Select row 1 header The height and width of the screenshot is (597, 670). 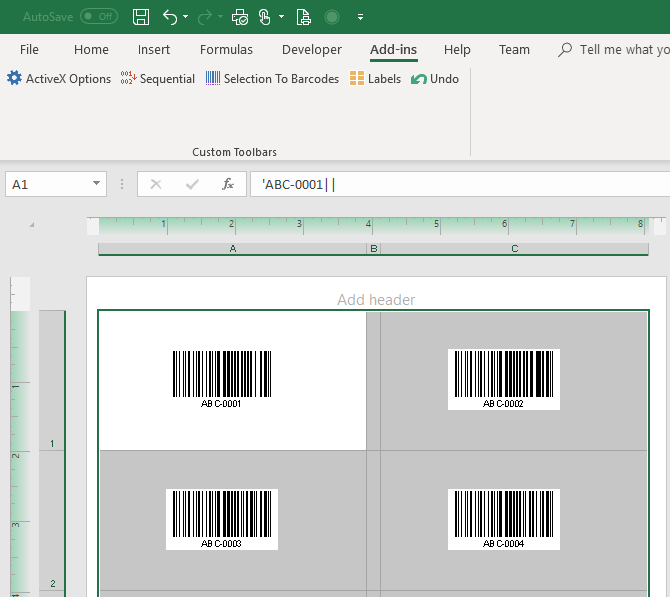click(x=52, y=380)
